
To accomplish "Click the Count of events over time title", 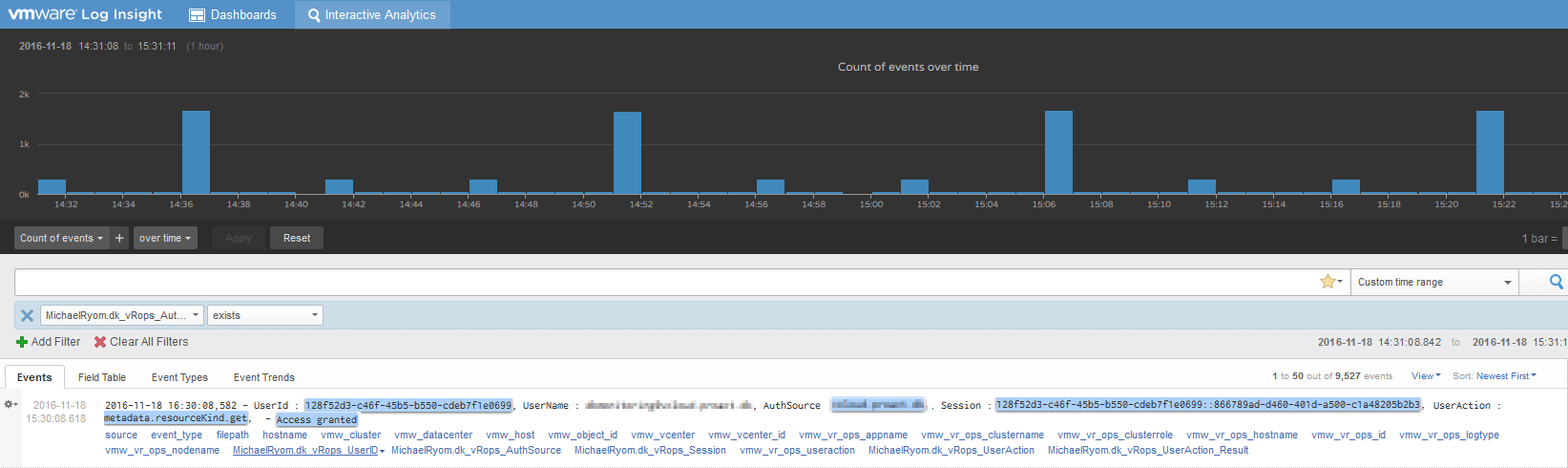I will tap(909, 67).
